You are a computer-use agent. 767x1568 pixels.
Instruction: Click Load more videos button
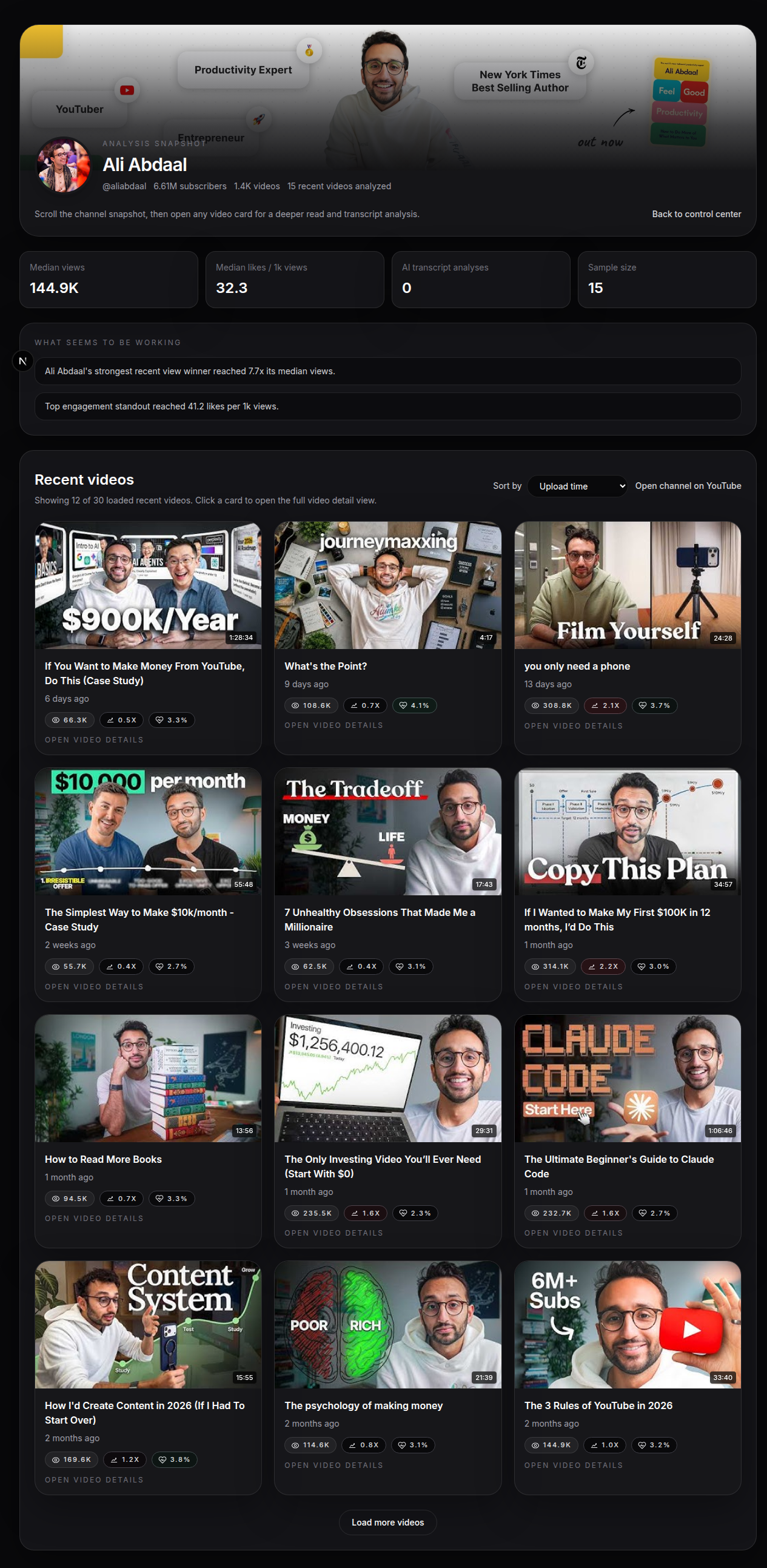387,1523
